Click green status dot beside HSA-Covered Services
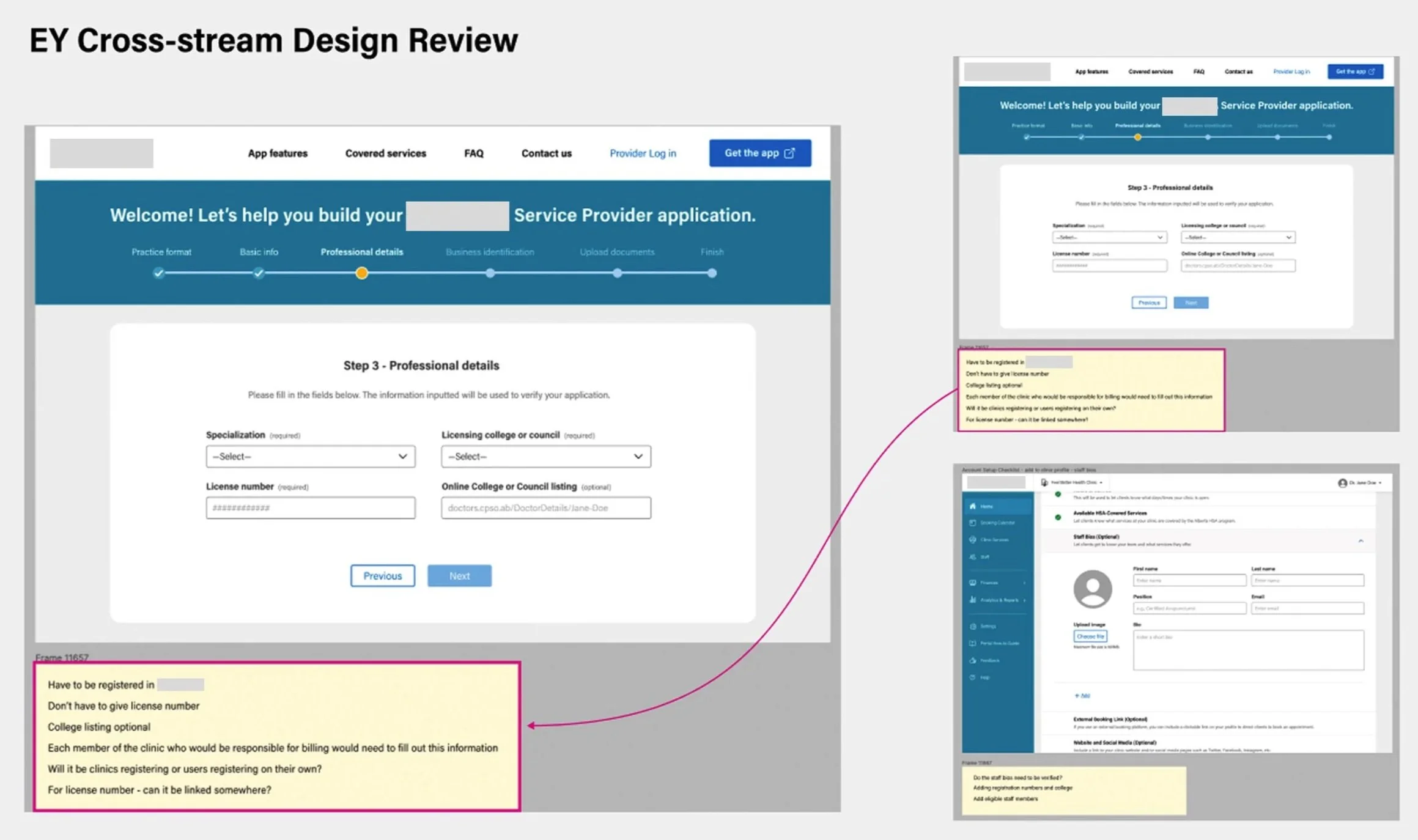 (1058, 517)
